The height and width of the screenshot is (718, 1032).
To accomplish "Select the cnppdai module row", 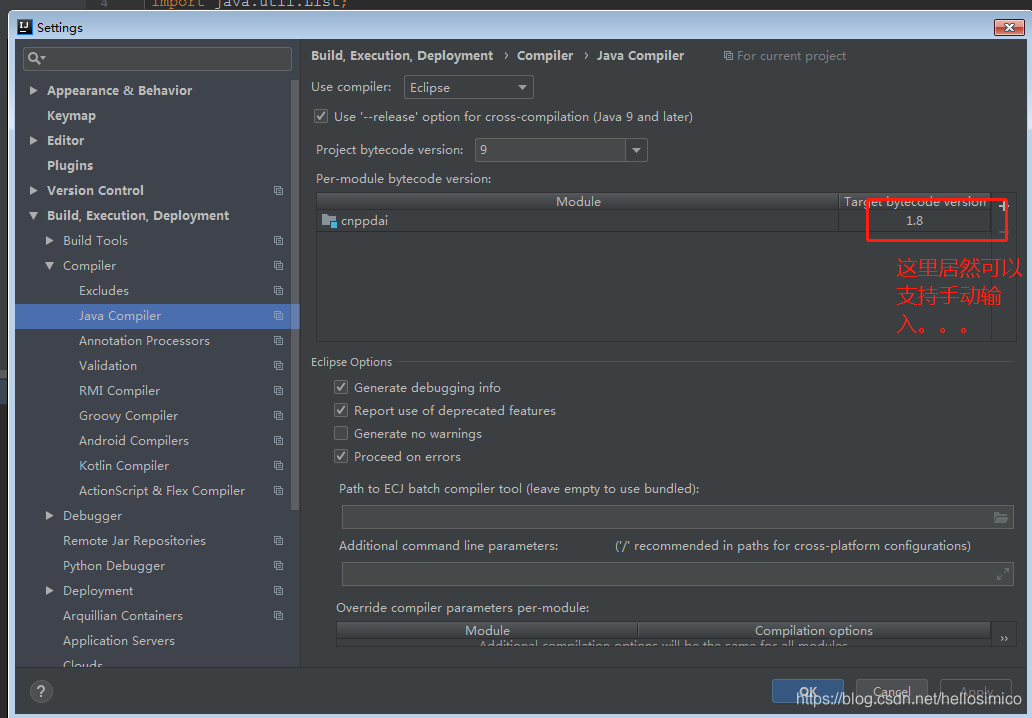I will (654, 220).
